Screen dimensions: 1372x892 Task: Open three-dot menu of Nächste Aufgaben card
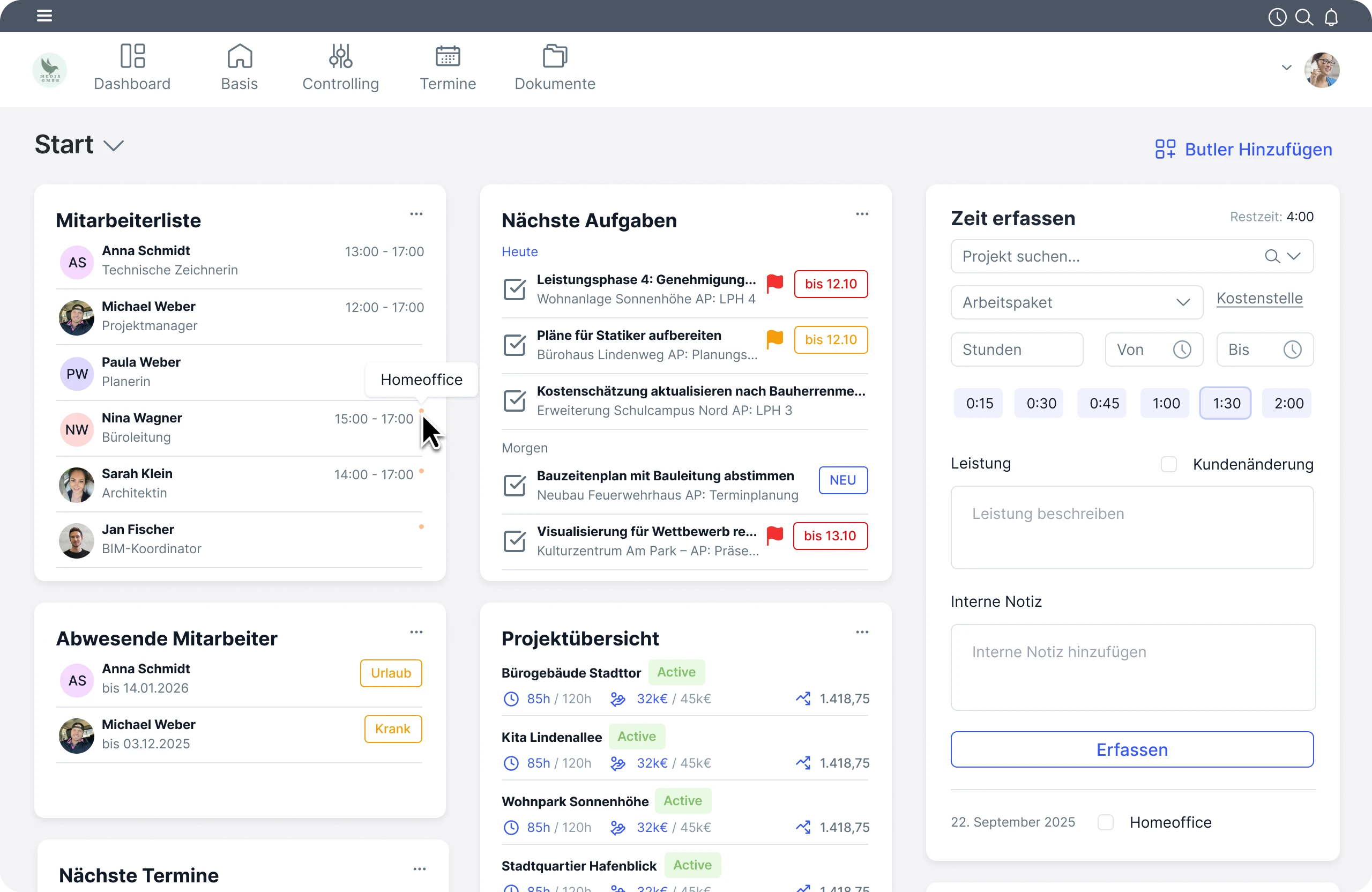(x=862, y=214)
